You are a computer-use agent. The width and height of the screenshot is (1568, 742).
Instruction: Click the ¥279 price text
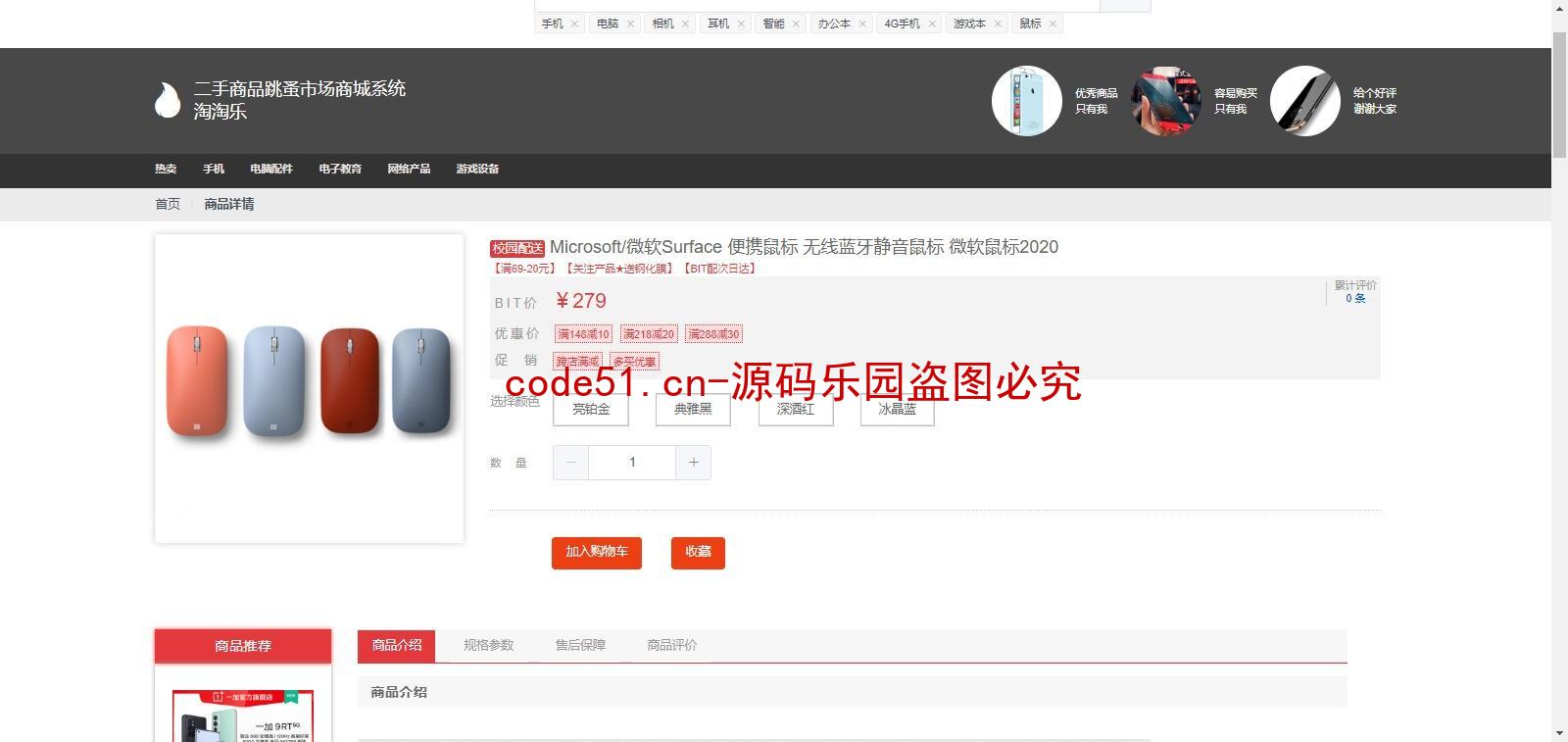pyautogui.click(x=581, y=301)
